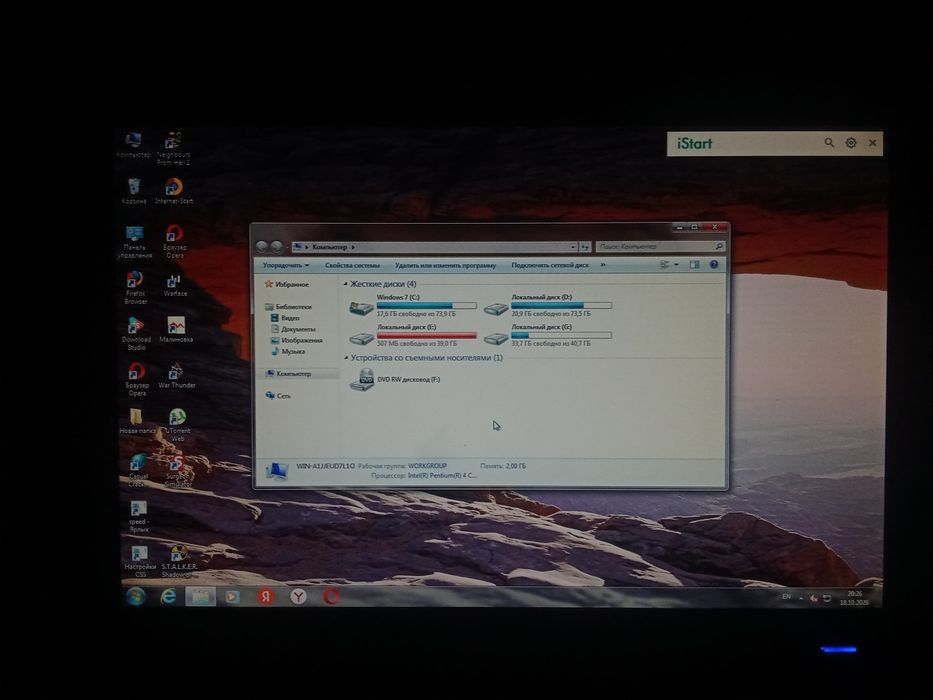
Task: Collapse the Устройства со съемными носителями group
Action: [346, 358]
